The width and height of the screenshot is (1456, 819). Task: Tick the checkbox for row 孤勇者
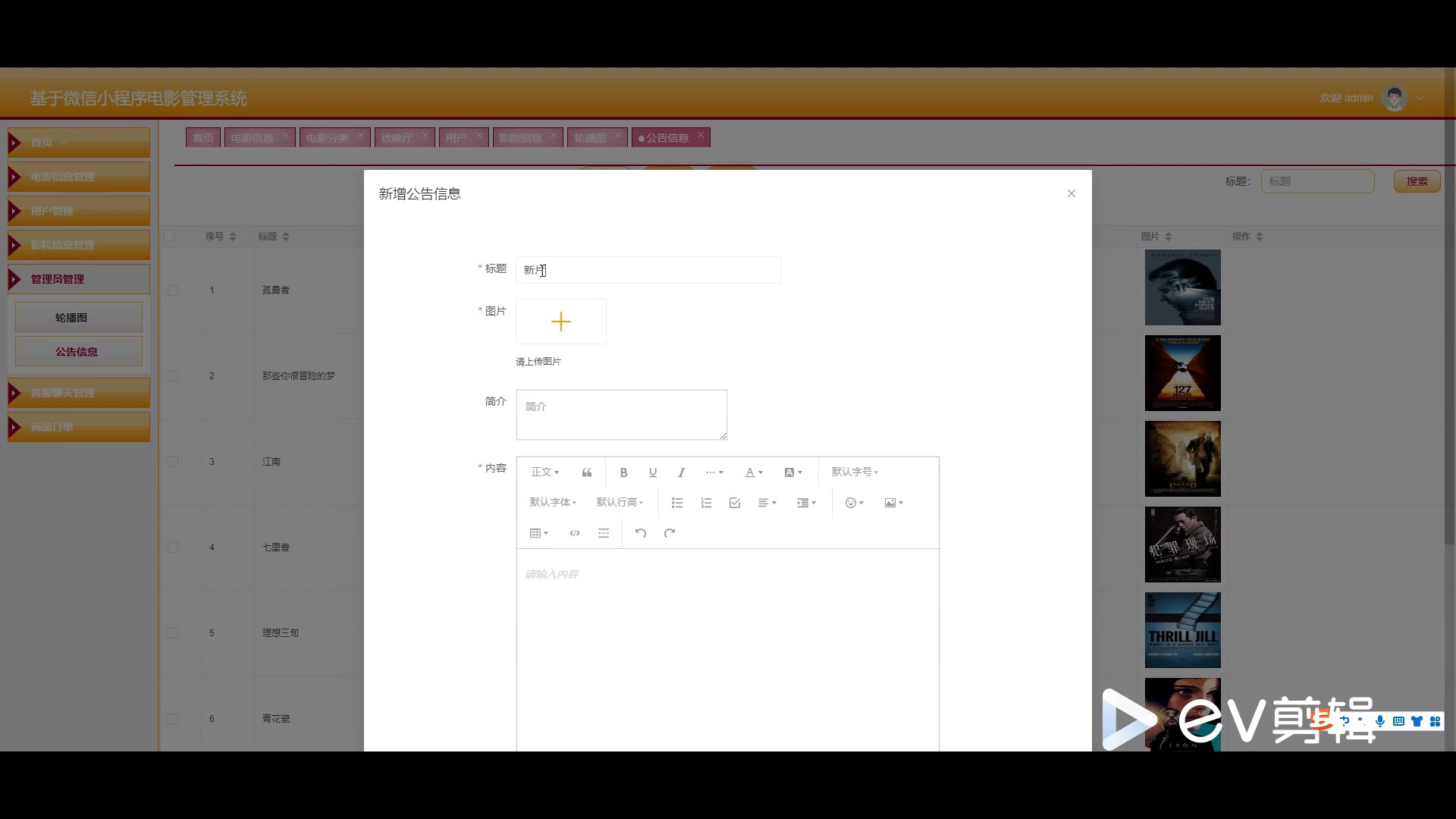173,290
